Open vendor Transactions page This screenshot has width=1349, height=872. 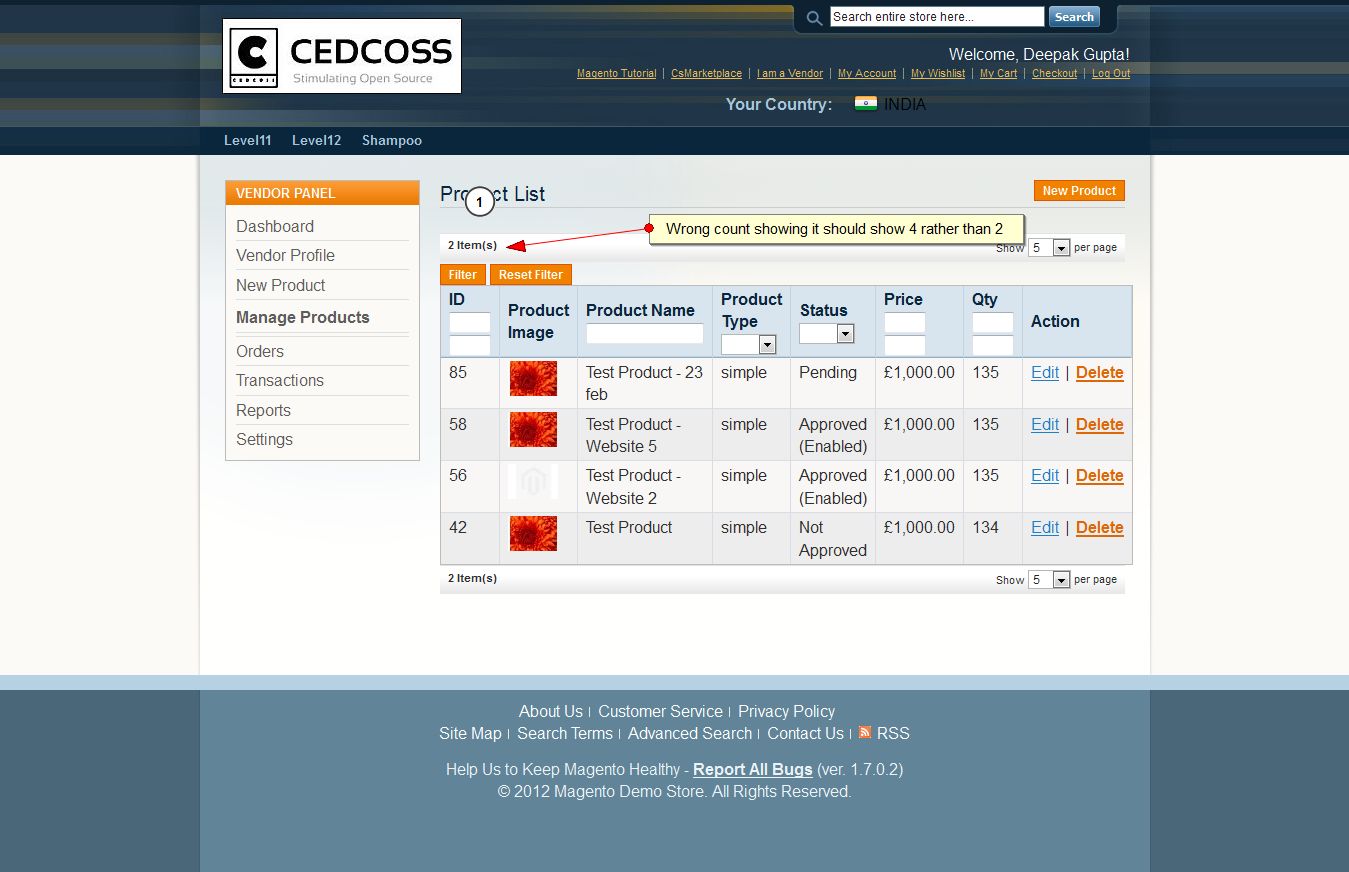280,380
